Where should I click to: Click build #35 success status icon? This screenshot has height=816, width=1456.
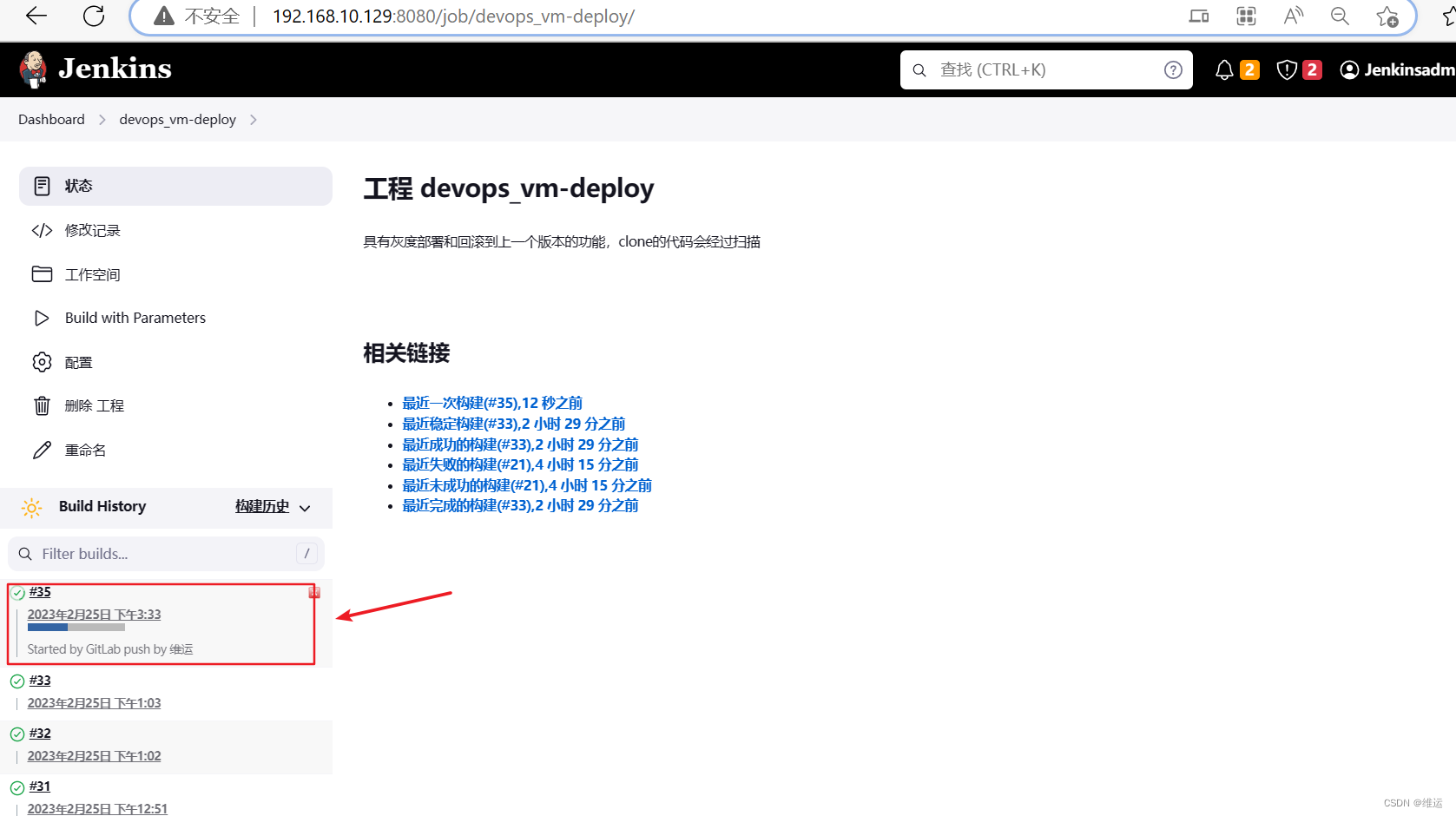[17, 594]
